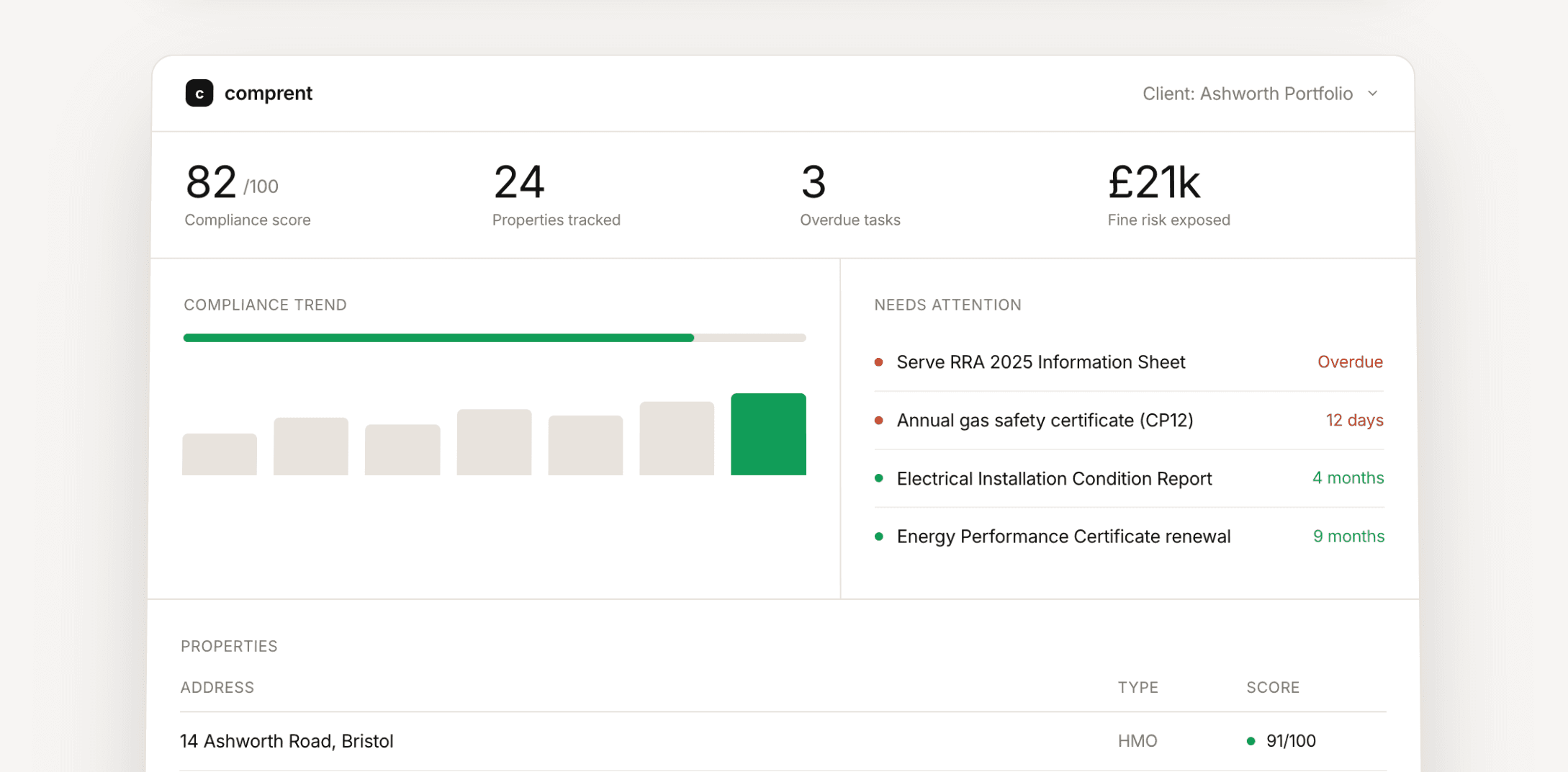Screen dimensions: 1568x772
Task: Click the Overdue status label
Action: [1350, 362]
